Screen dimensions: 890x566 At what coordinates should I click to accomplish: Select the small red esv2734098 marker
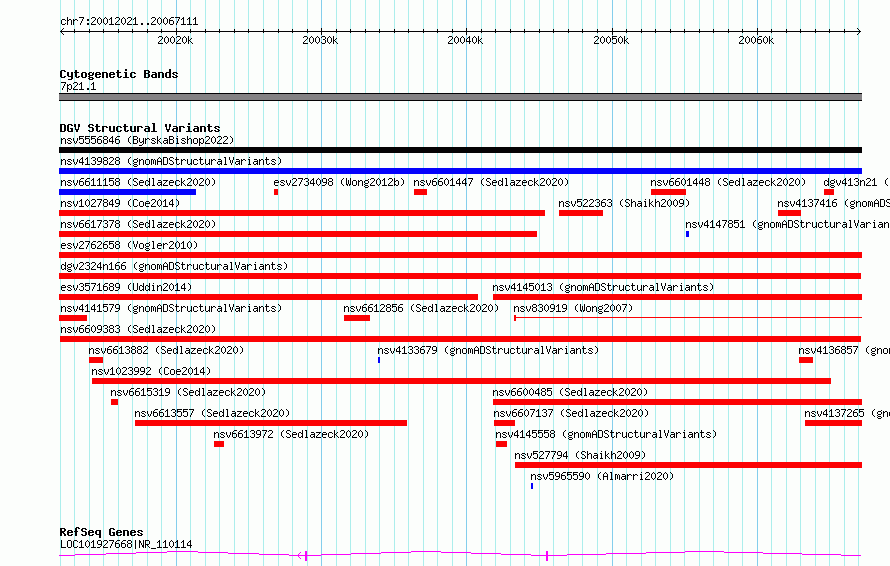pos(276,192)
